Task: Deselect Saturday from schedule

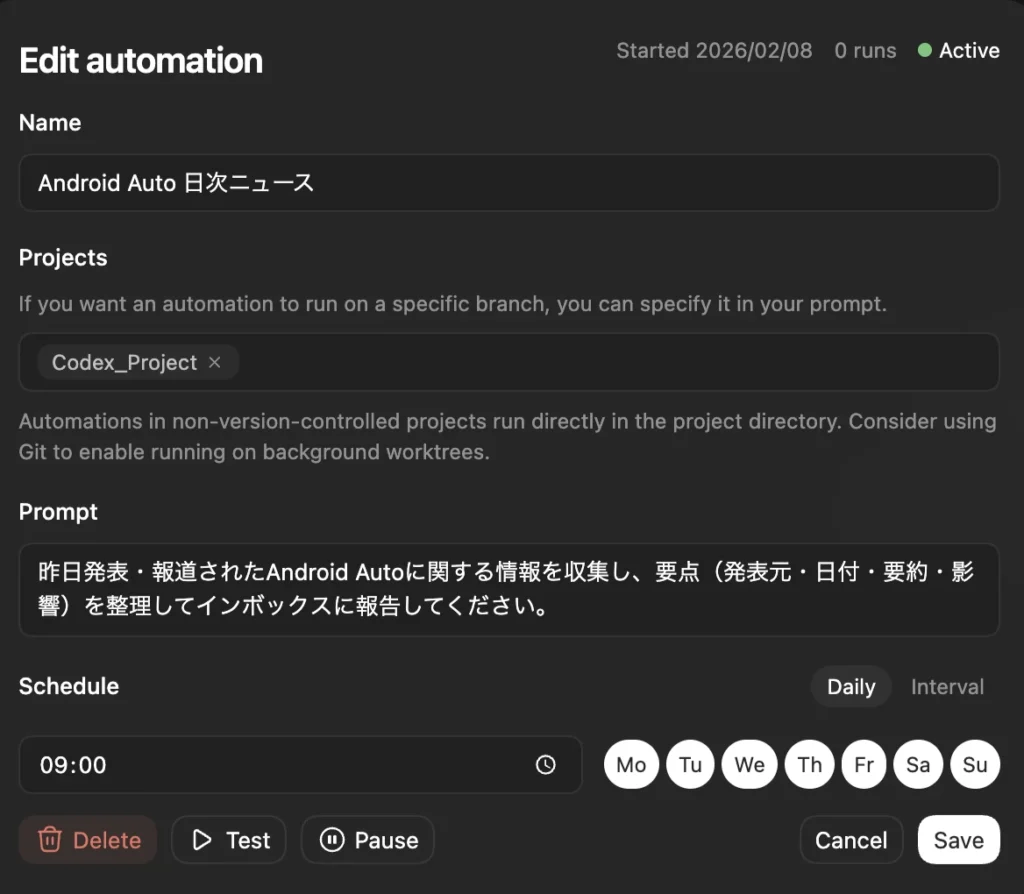Action: click(918, 765)
